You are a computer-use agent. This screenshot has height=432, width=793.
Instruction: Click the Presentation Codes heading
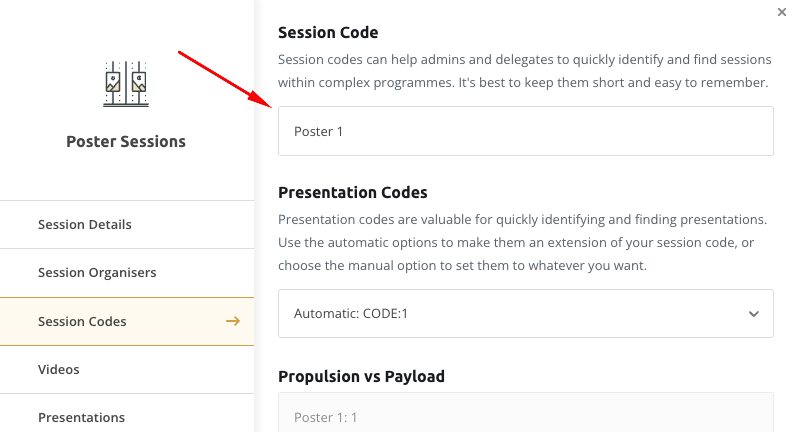point(353,193)
